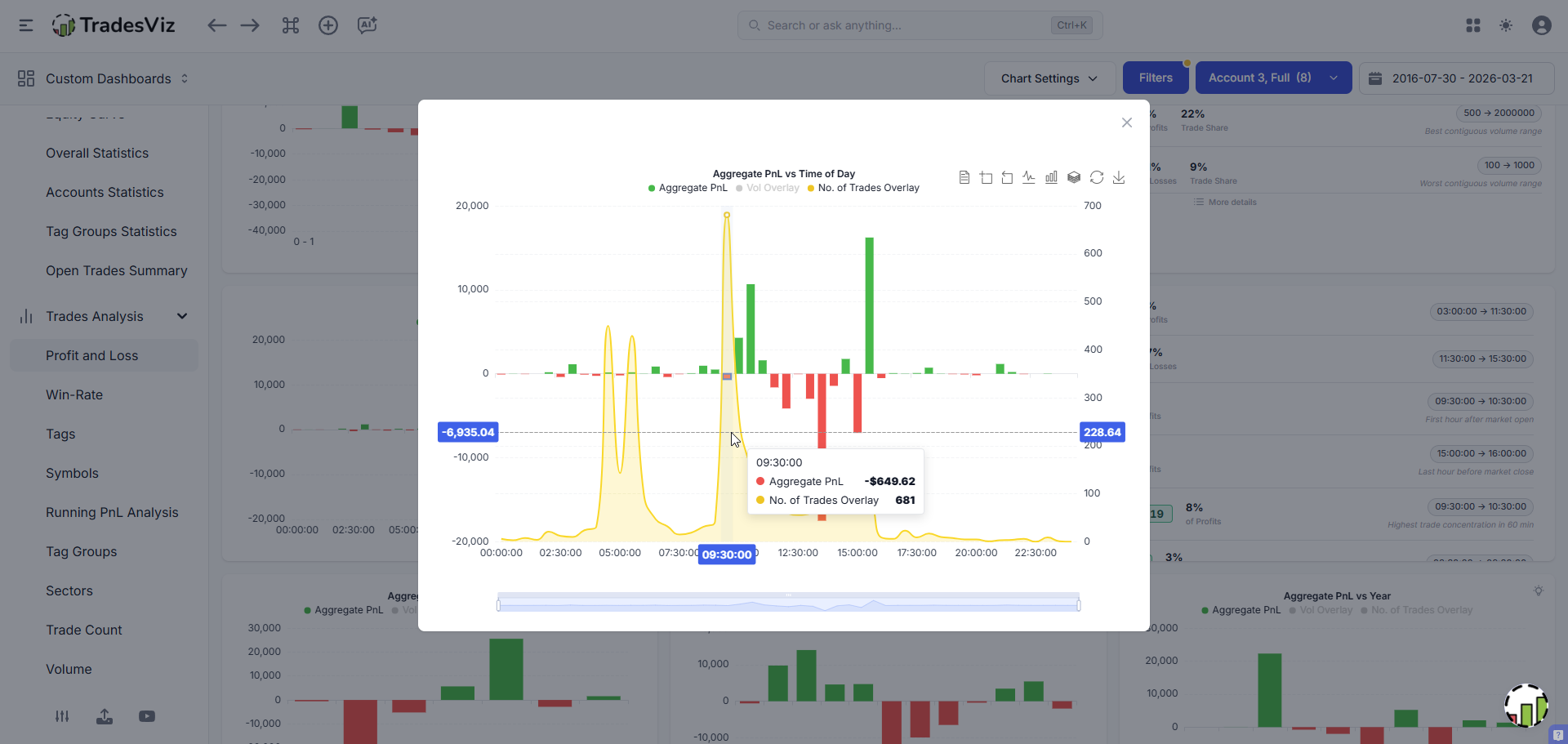Open the chart data view icon
The width and height of the screenshot is (1568, 744).
[964, 177]
